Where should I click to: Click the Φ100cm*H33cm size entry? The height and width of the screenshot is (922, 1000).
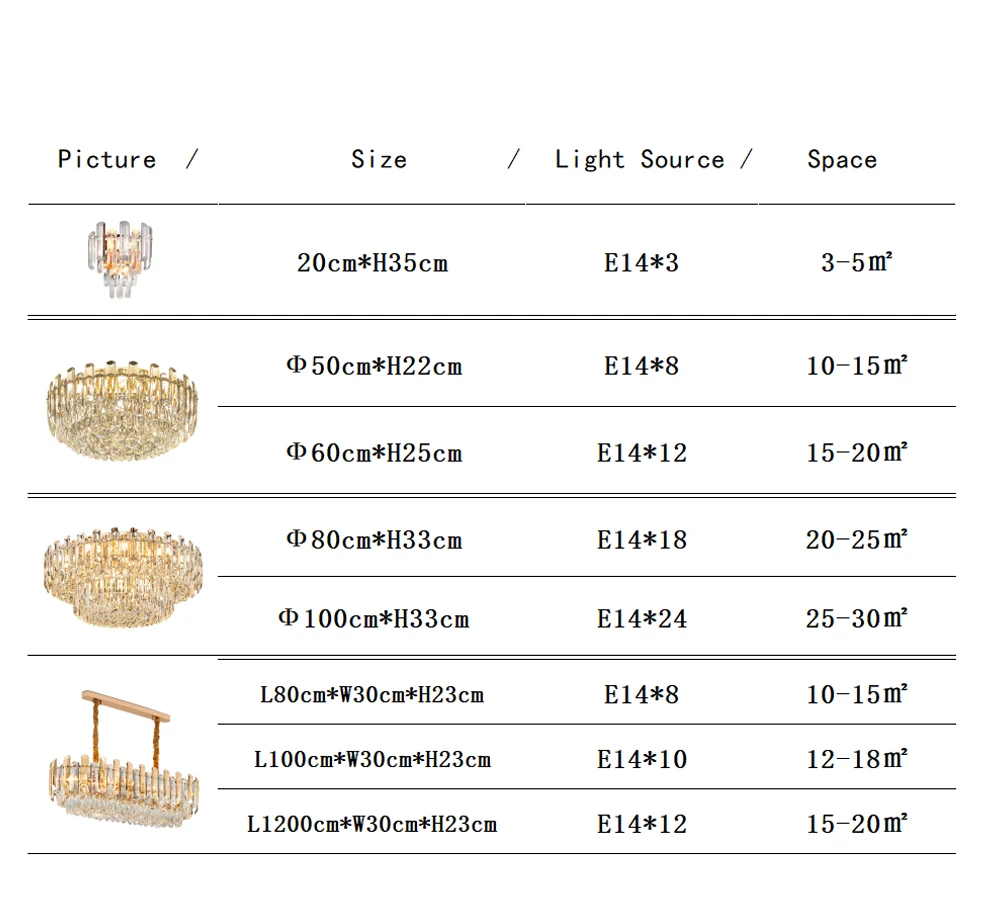click(374, 618)
